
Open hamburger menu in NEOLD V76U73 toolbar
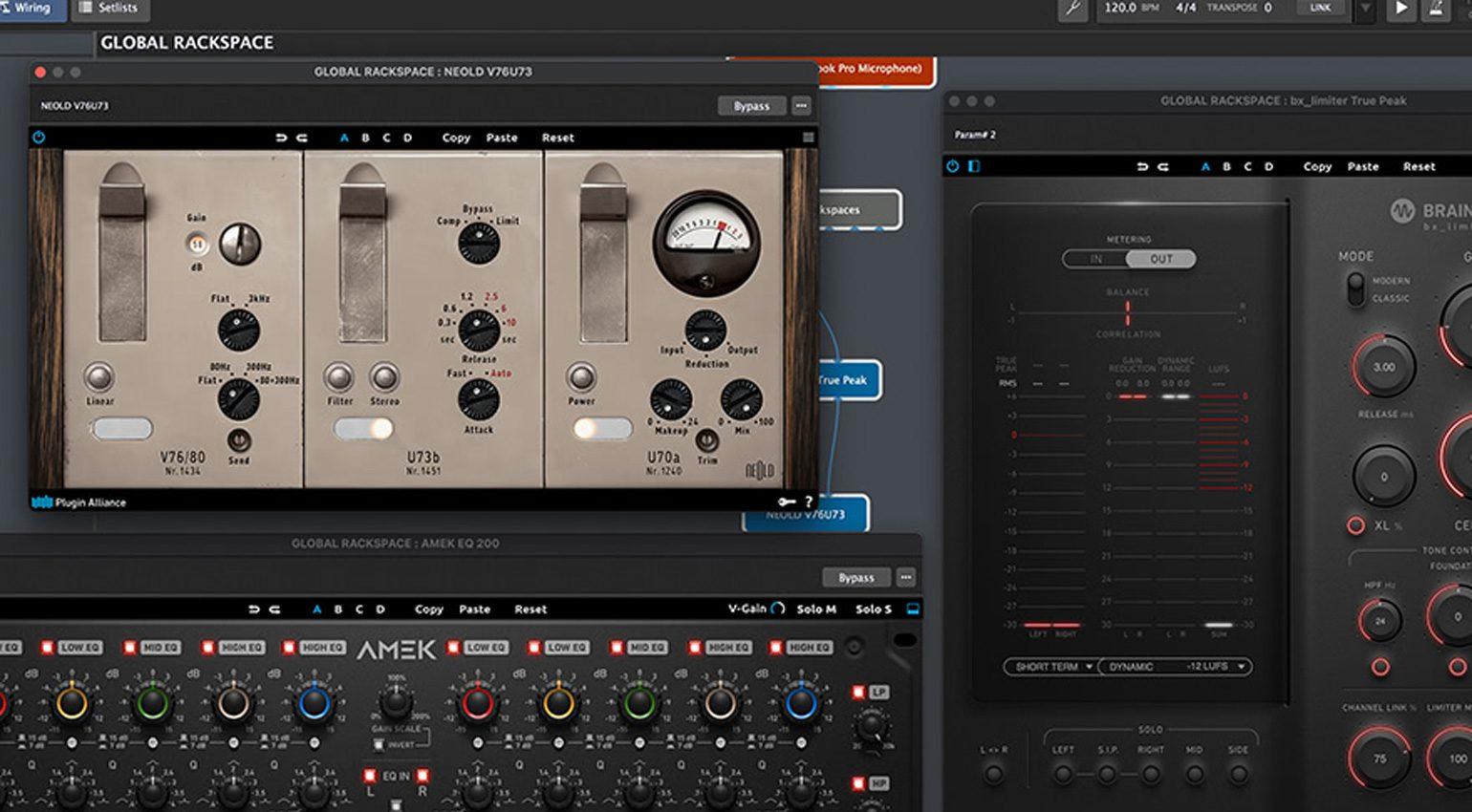coord(809,138)
